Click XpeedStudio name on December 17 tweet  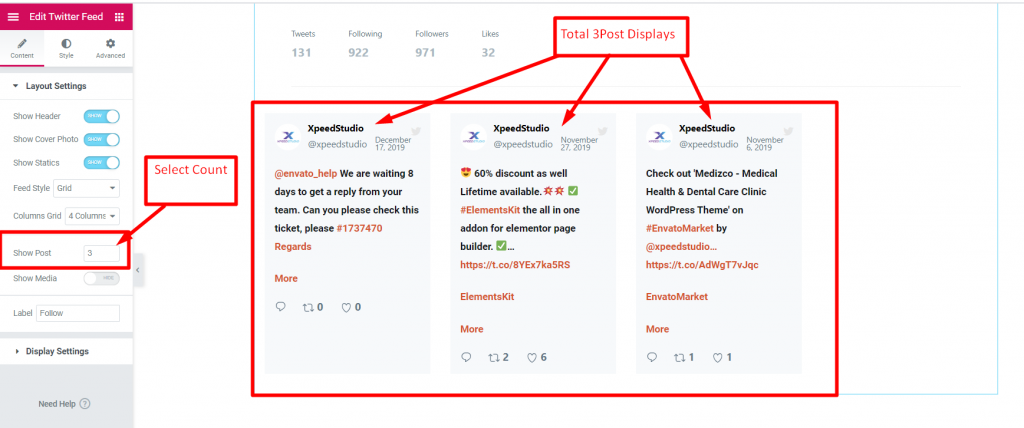(336, 129)
